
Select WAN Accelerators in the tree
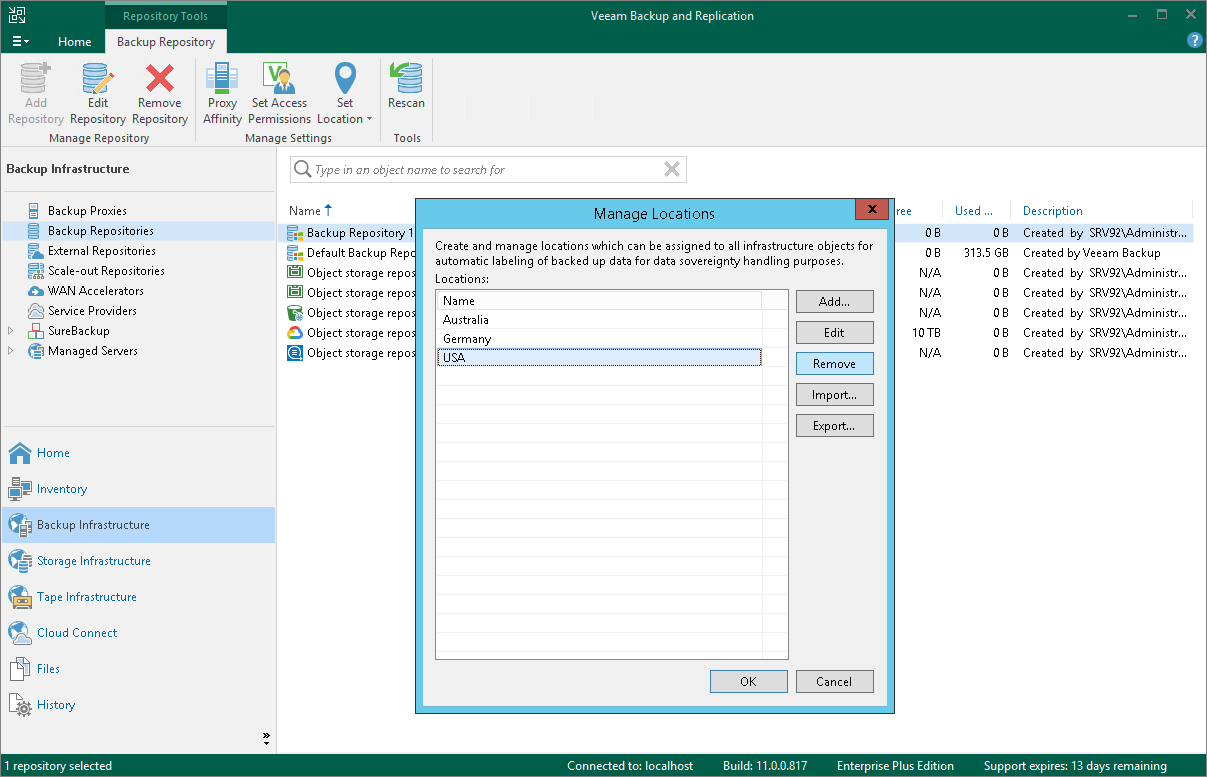(95, 291)
